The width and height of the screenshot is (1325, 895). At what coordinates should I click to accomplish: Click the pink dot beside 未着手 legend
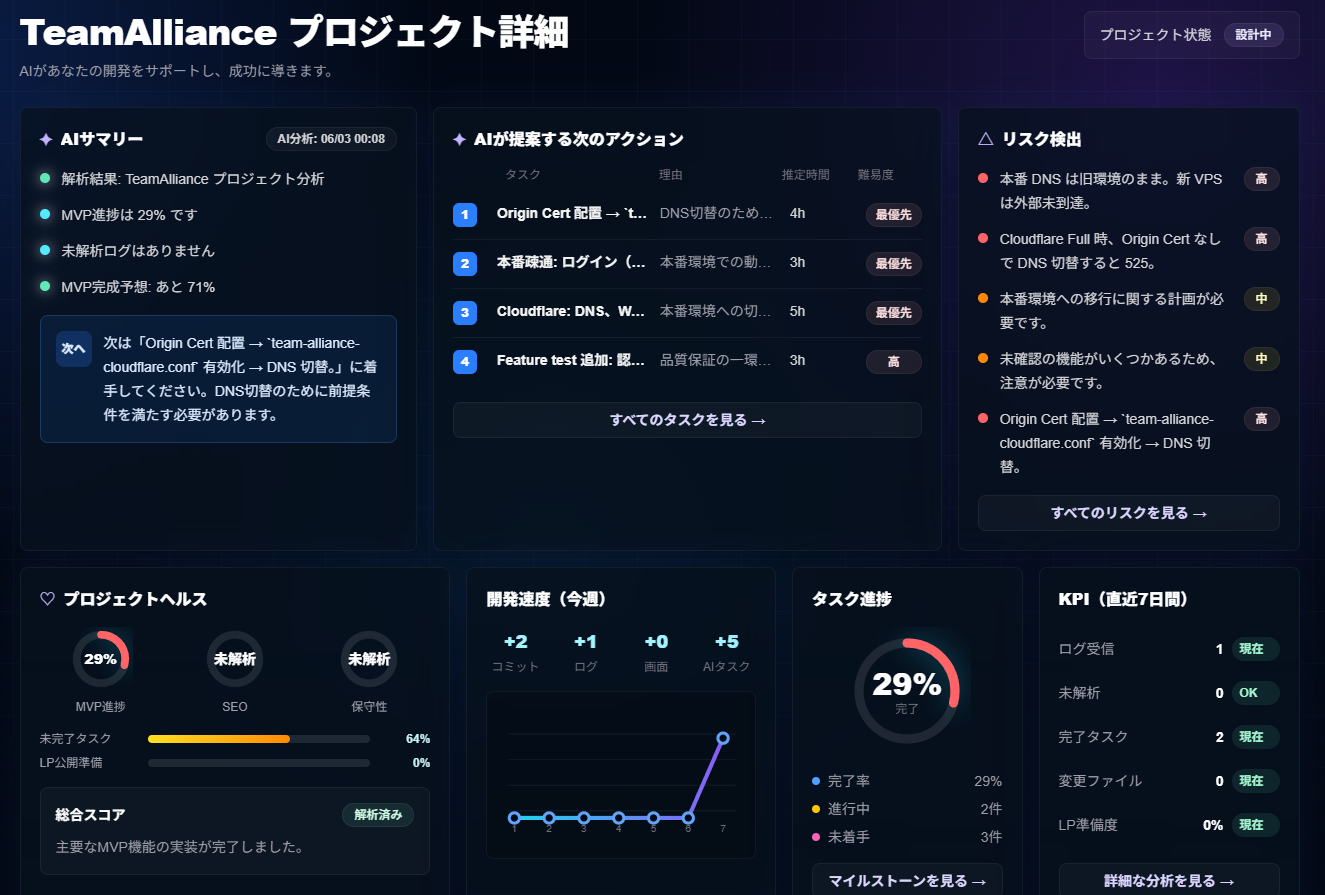(x=816, y=836)
